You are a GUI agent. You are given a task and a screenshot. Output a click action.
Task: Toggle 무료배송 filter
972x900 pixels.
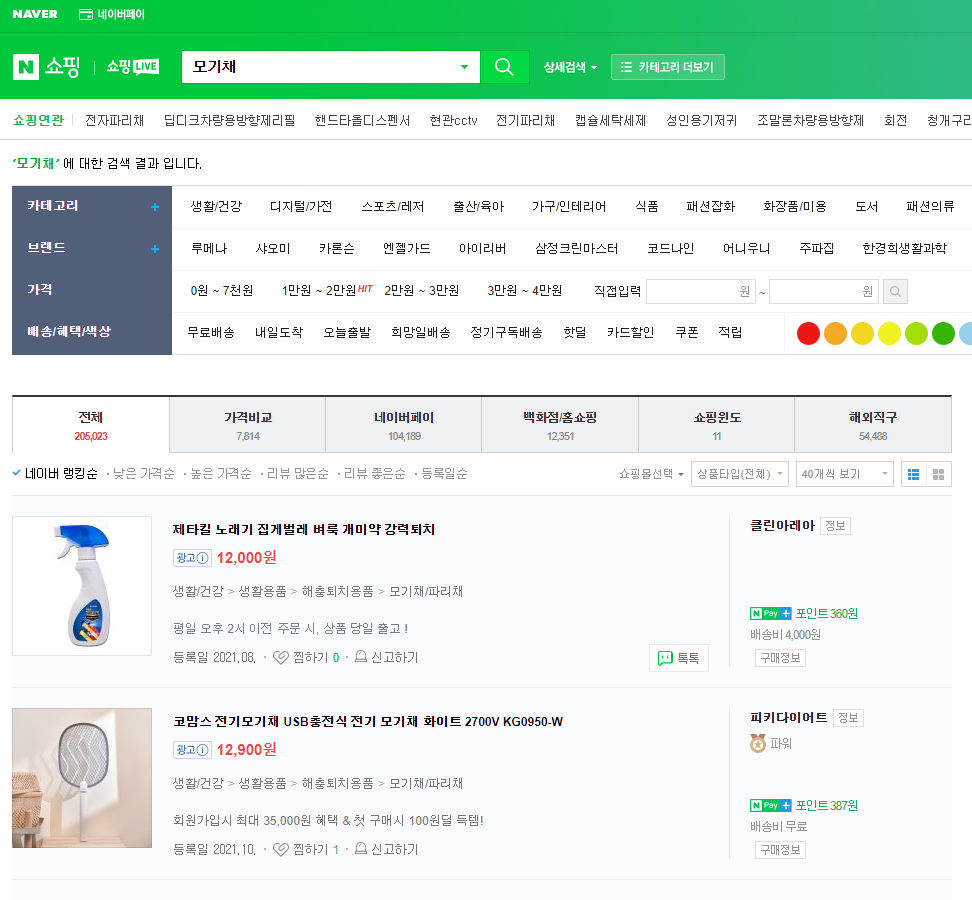tap(211, 333)
